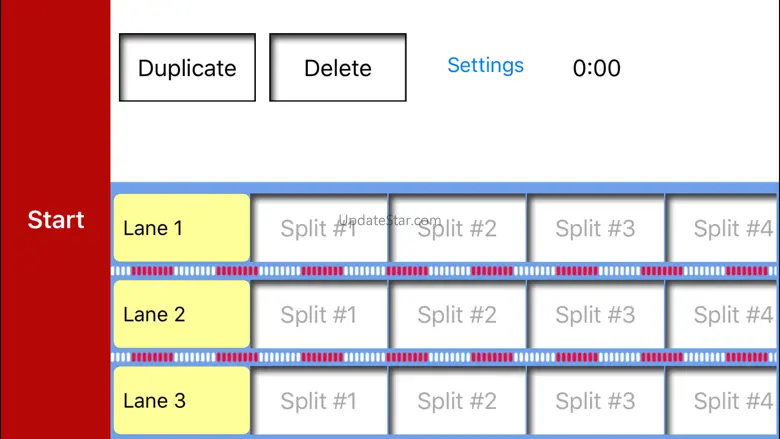Viewport: 780px width, 439px height.
Task: Click Split #2 field in Lane 3
Action: coord(457,401)
